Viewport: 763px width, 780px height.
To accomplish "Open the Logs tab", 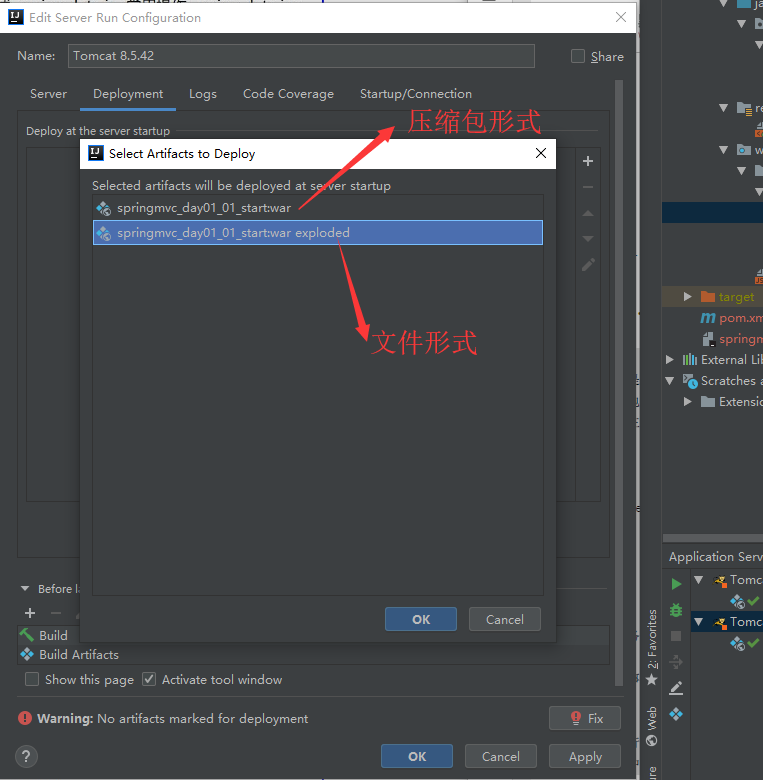I will 203,94.
